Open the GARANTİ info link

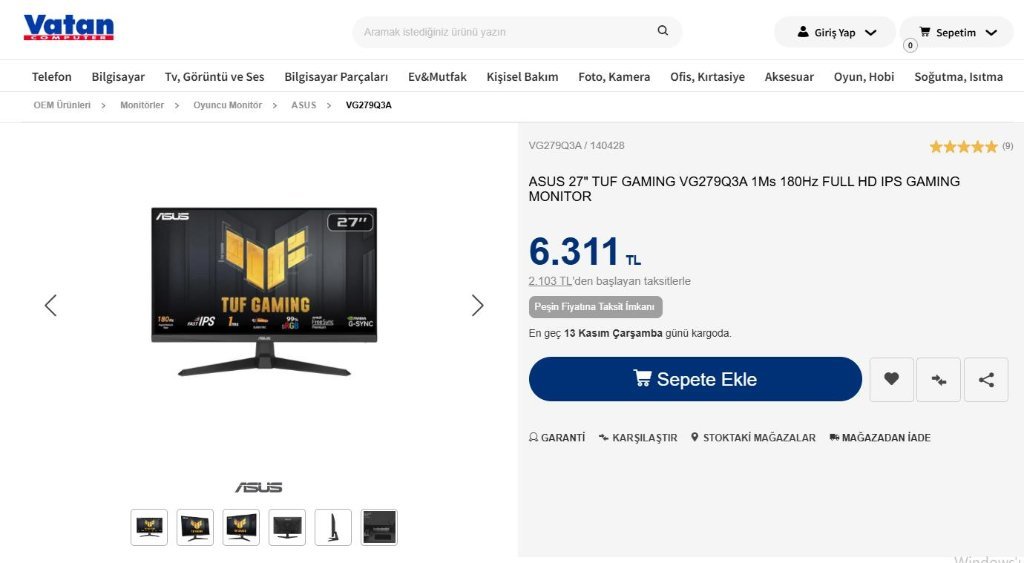click(x=557, y=438)
